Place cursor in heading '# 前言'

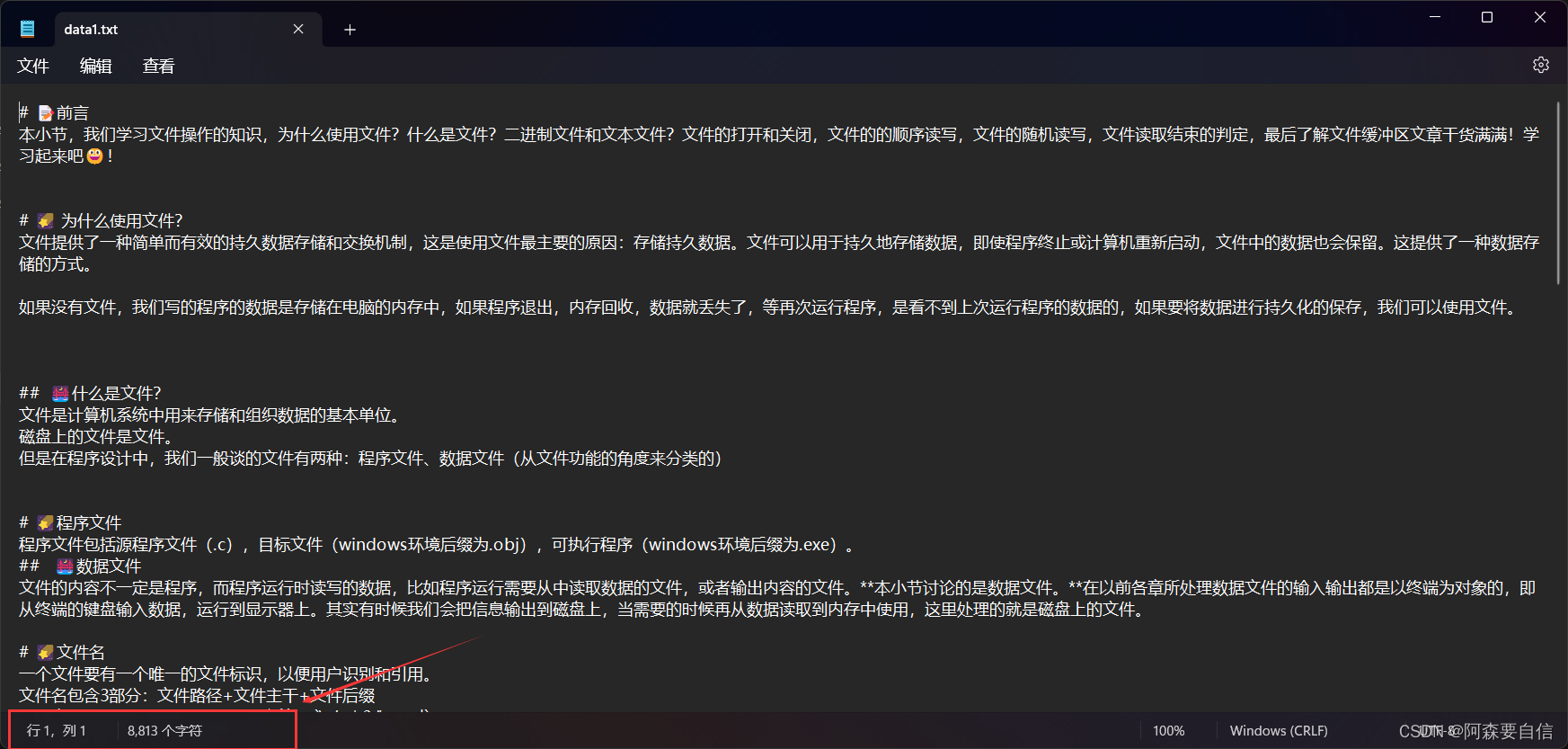click(x=54, y=113)
